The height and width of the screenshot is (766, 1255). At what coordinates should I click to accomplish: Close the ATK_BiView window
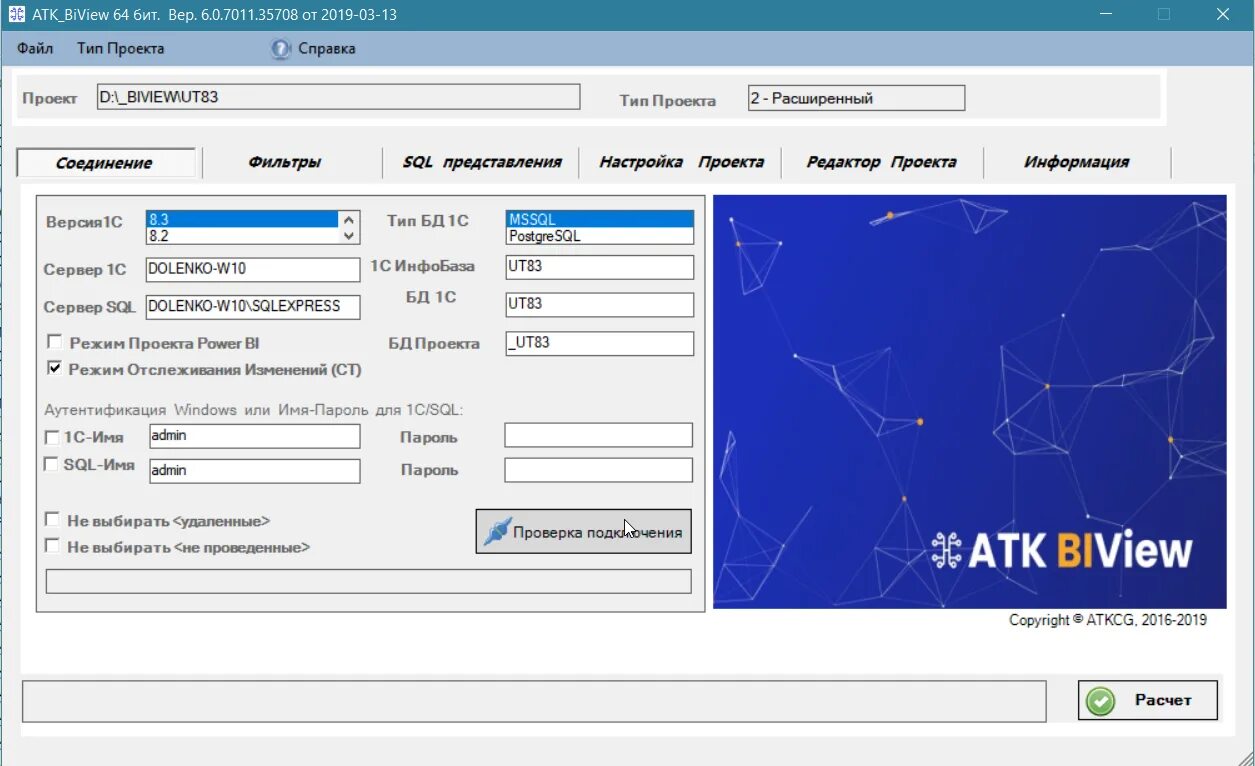pyautogui.click(x=1223, y=14)
